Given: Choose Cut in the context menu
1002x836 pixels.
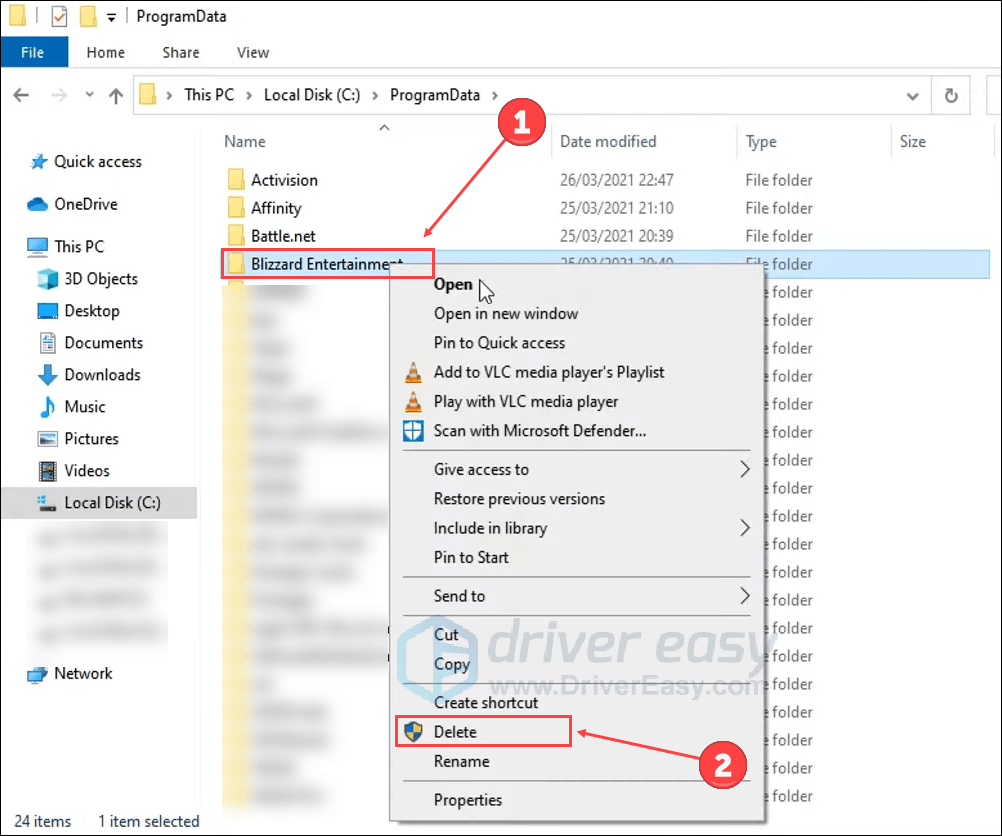Looking at the screenshot, I should click(x=445, y=635).
